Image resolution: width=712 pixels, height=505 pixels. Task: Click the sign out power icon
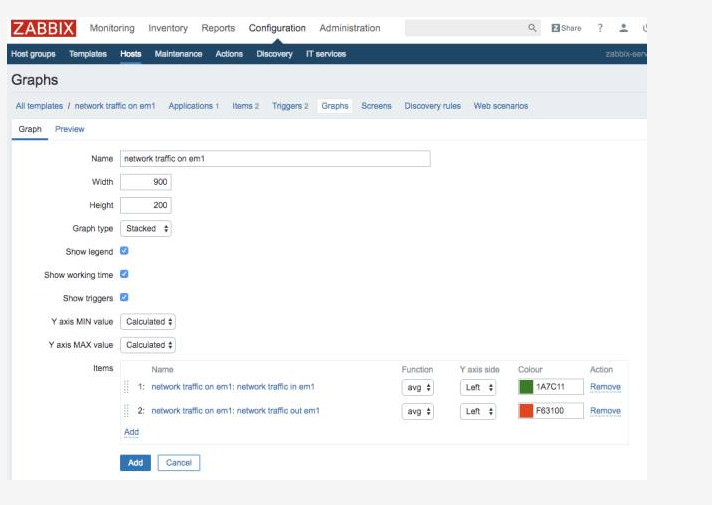click(644, 28)
